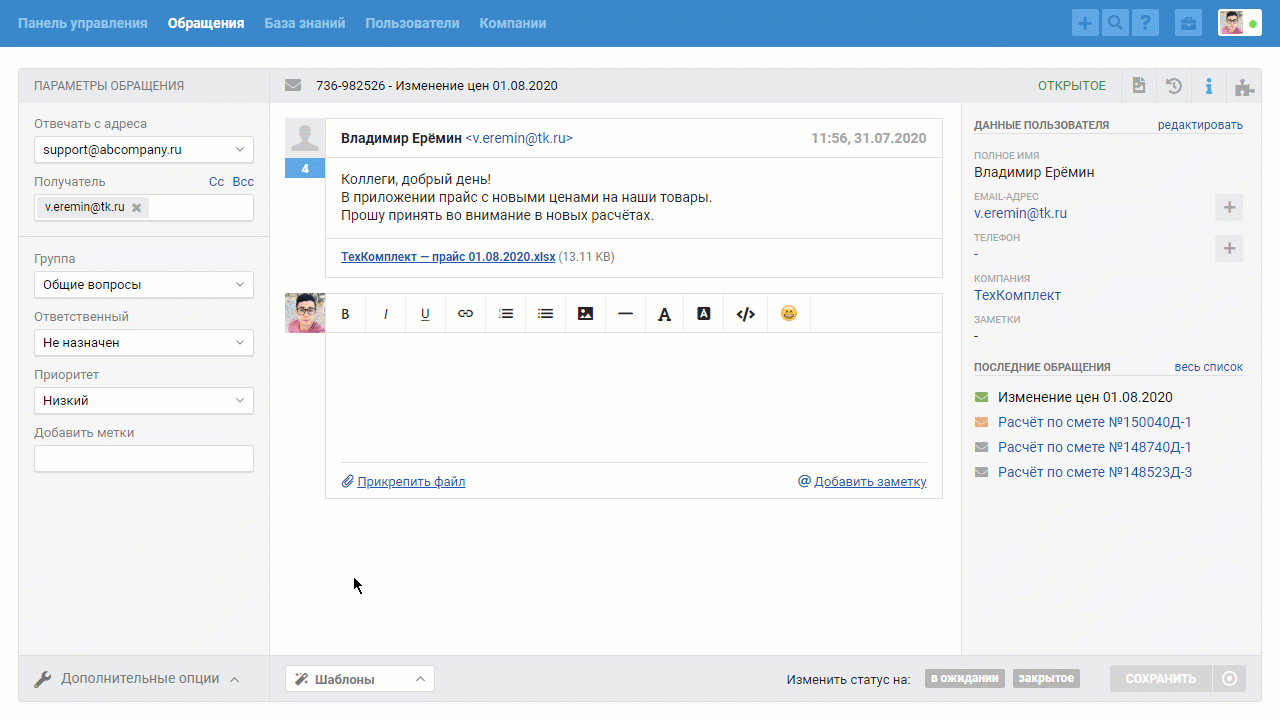Insert a bulleted list
Image resolution: width=1280 pixels, height=720 pixels.
[545, 313]
